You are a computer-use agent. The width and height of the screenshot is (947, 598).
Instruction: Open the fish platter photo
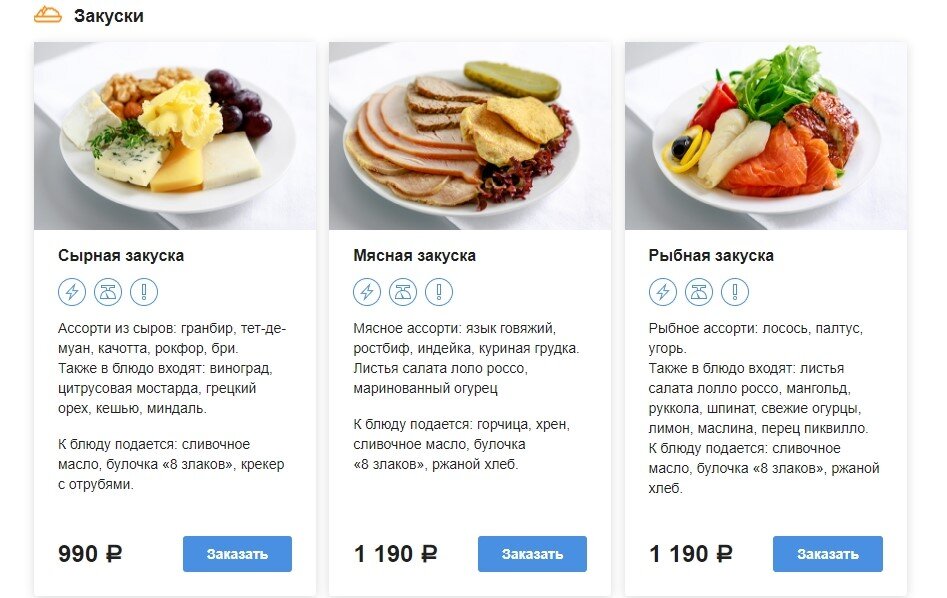pos(766,136)
